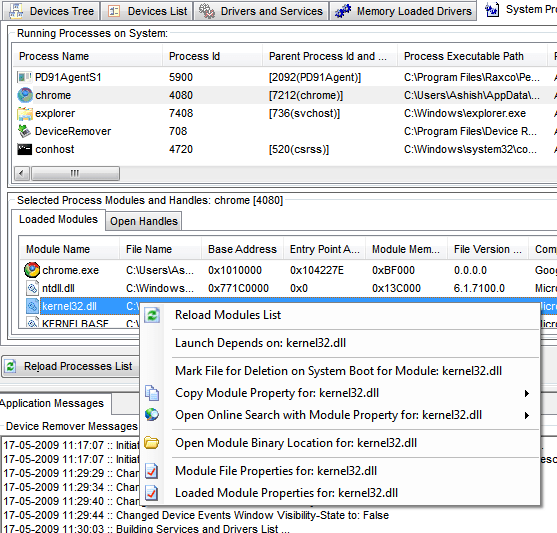Choose Launch Depends on: kernel32.dll
The height and width of the screenshot is (533, 557).
340,343
